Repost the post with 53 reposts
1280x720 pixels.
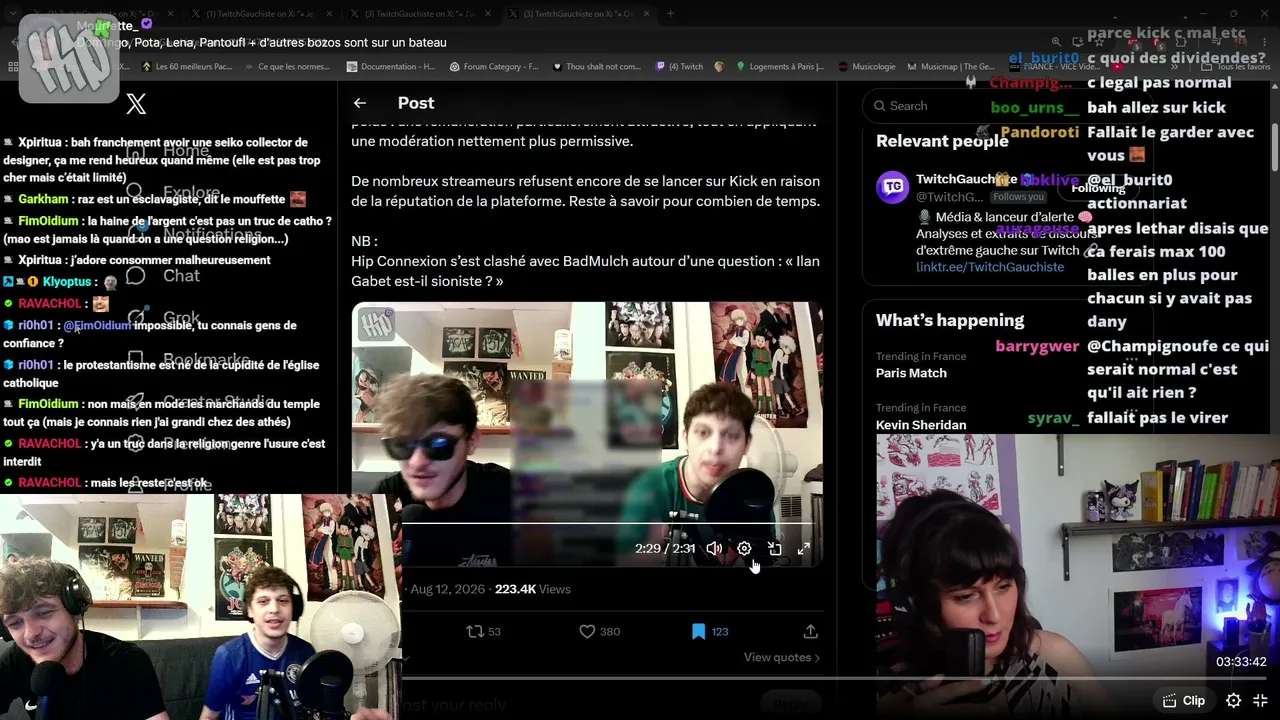483,631
